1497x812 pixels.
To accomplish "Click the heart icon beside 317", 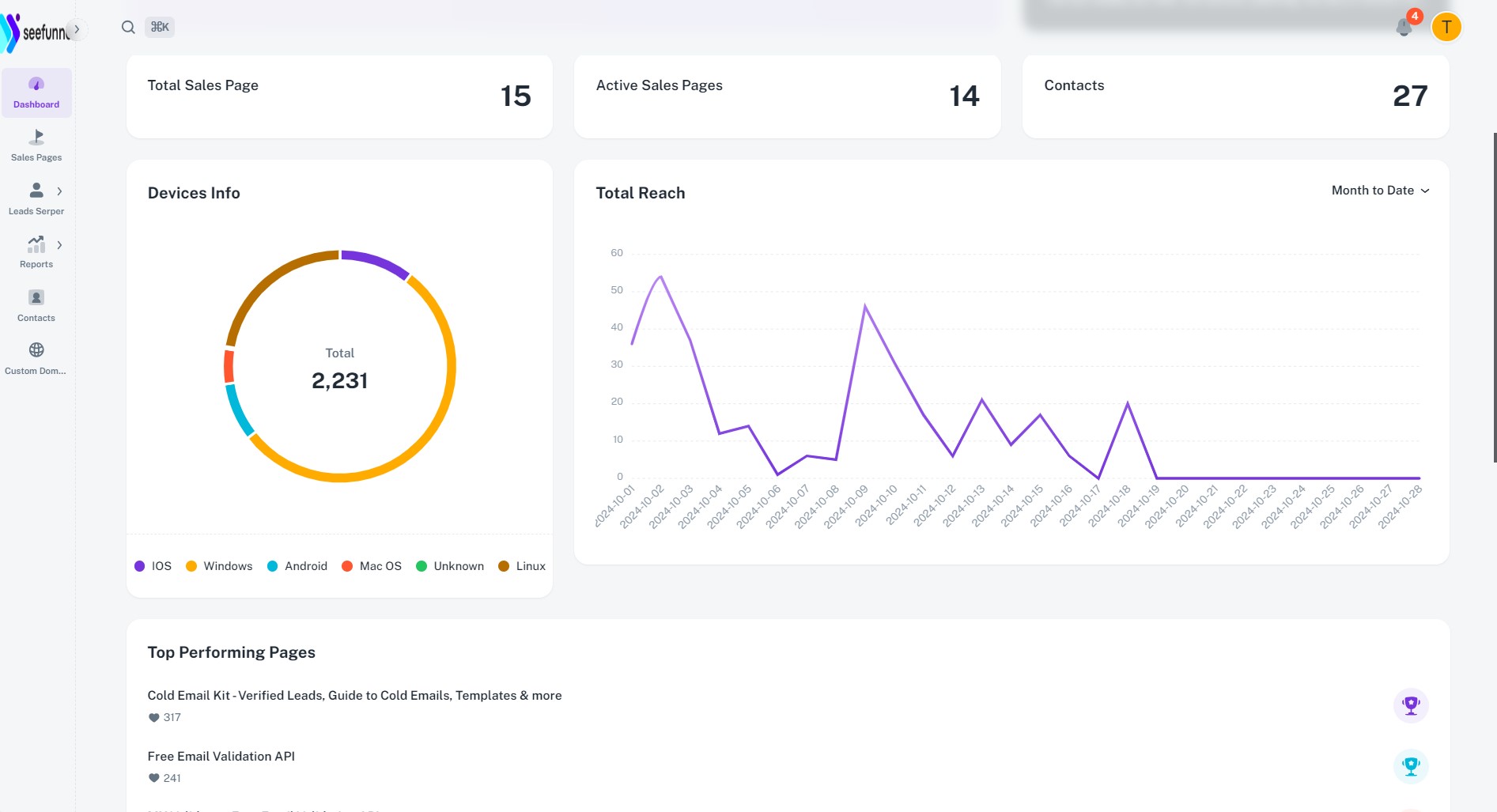I will [153, 718].
